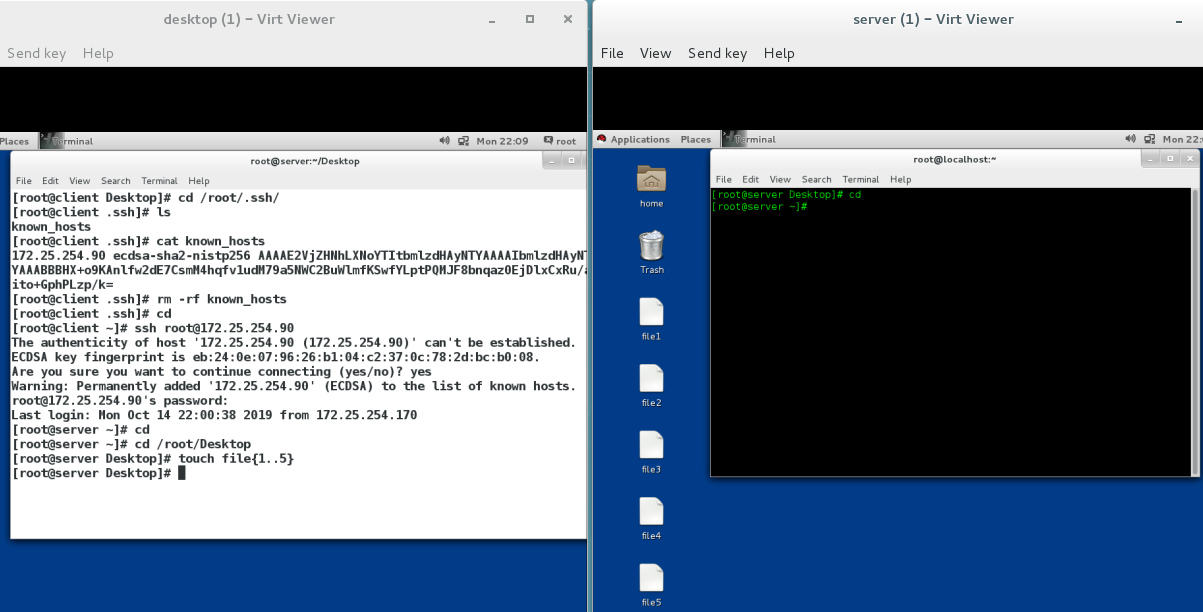
Task: Open Help menu in root@localhost terminal
Action: tap(900, 180)
